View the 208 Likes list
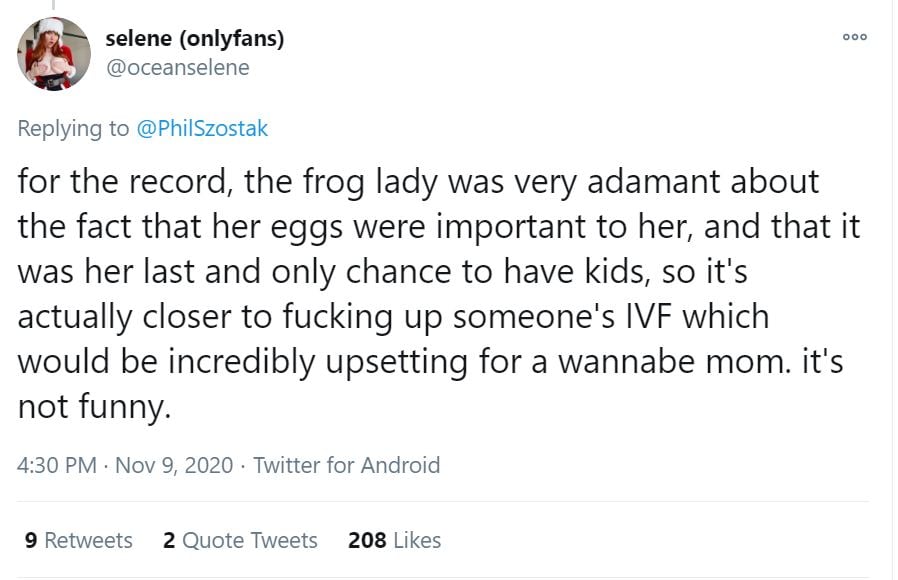The height and width of the screenshot is (580, 898). [x=394, y=540]
